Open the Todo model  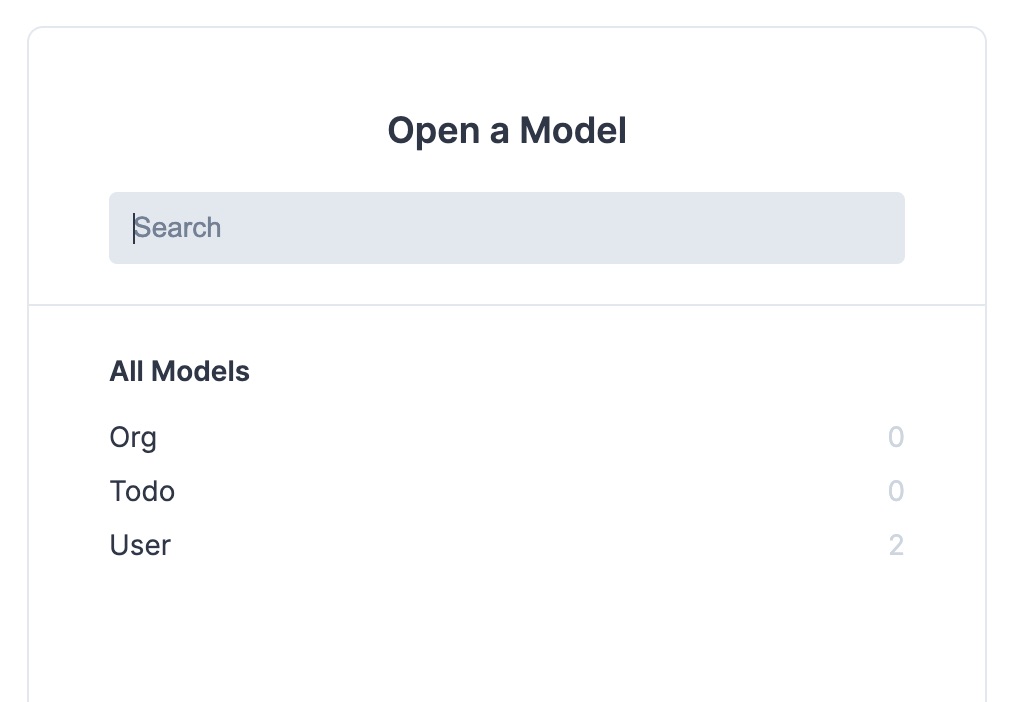click(142, 492)
